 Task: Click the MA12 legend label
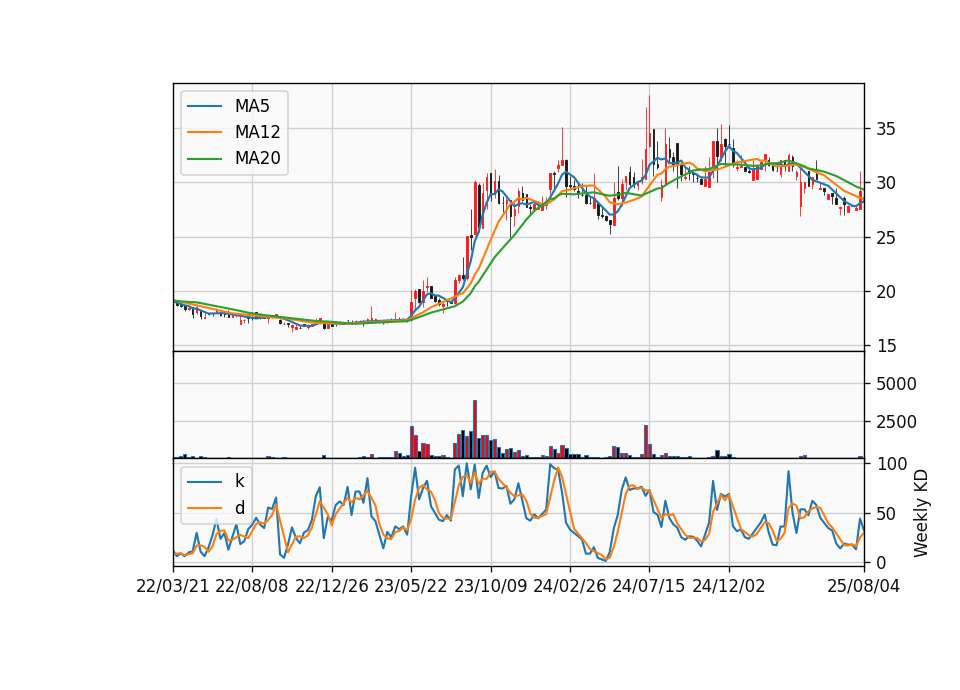[257, 132]
